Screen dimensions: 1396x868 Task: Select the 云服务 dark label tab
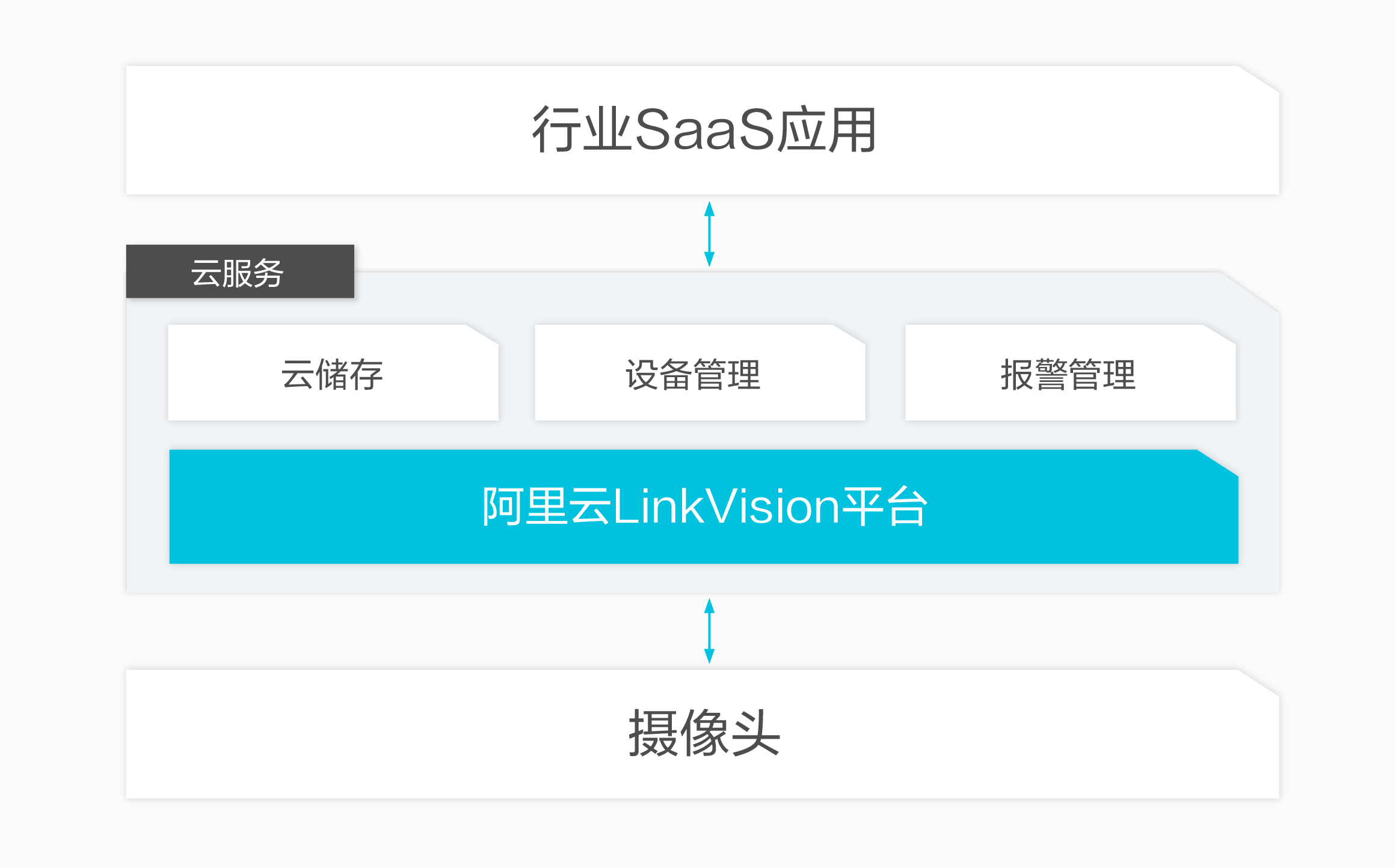[240, 271]
